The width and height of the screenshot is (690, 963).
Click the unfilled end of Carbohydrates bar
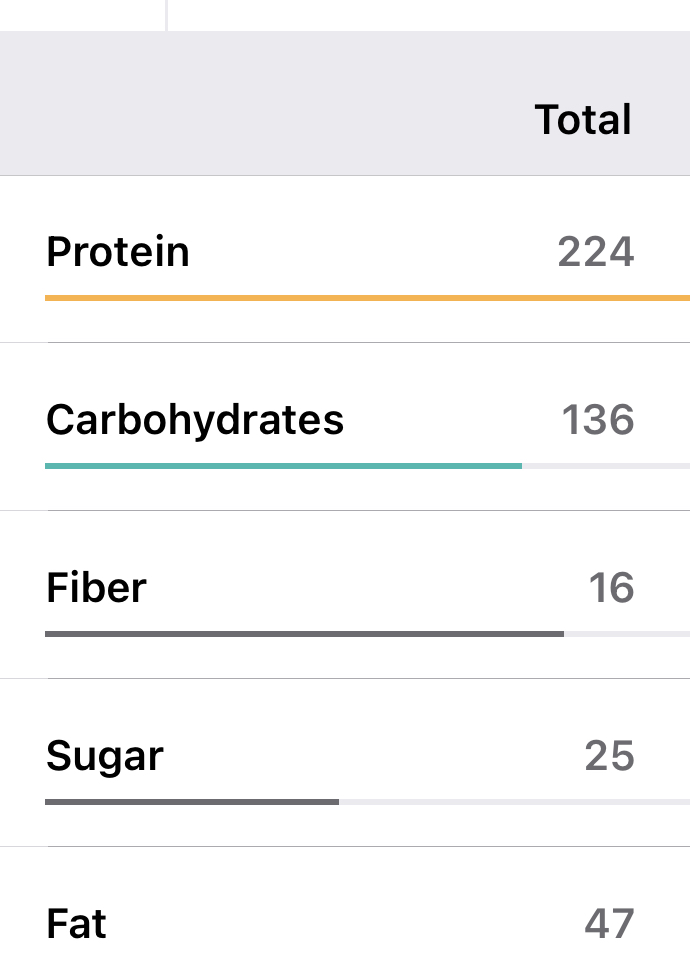pyautogui.click(x=605, y=466)
